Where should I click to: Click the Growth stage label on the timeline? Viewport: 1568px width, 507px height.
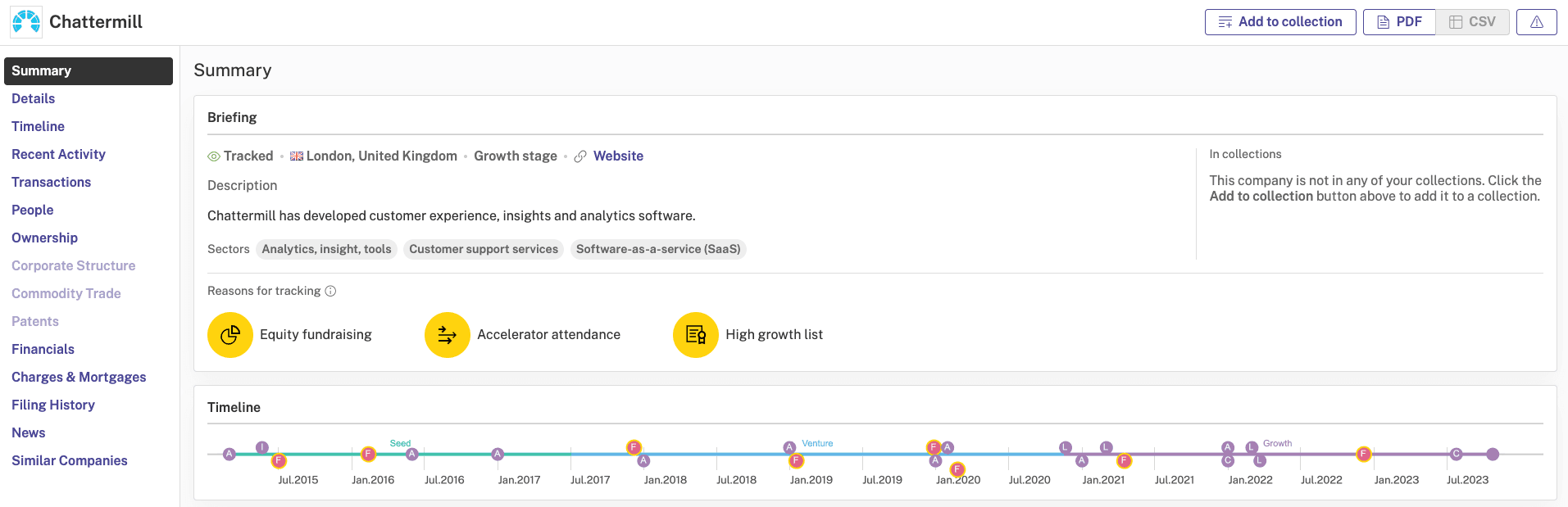1277,443
